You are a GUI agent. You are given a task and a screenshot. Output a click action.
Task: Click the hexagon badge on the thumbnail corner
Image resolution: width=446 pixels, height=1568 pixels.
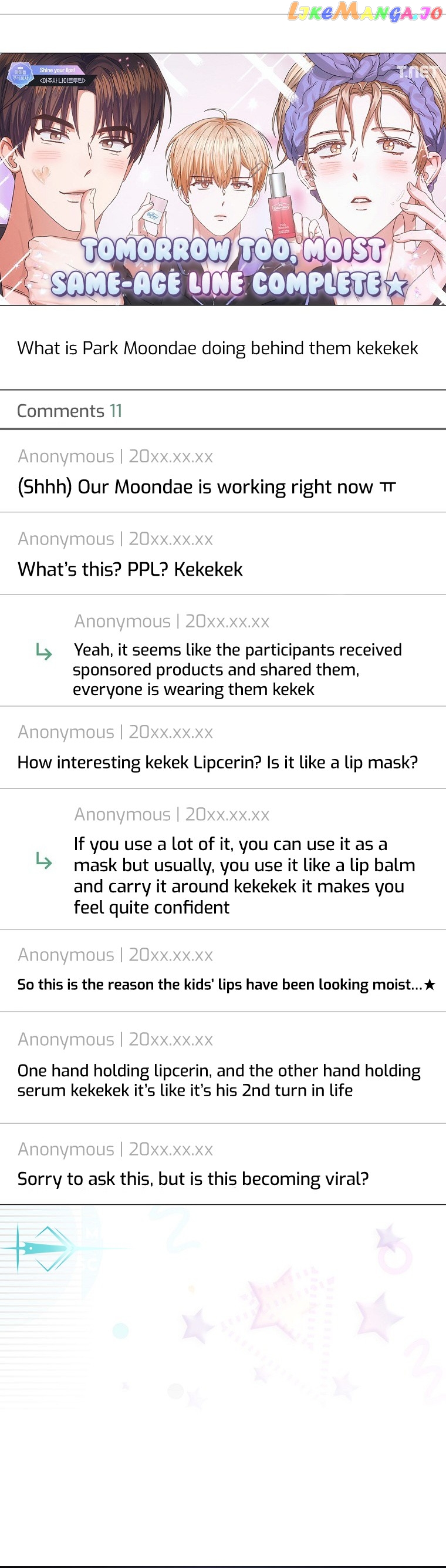[x=19, y=74]
